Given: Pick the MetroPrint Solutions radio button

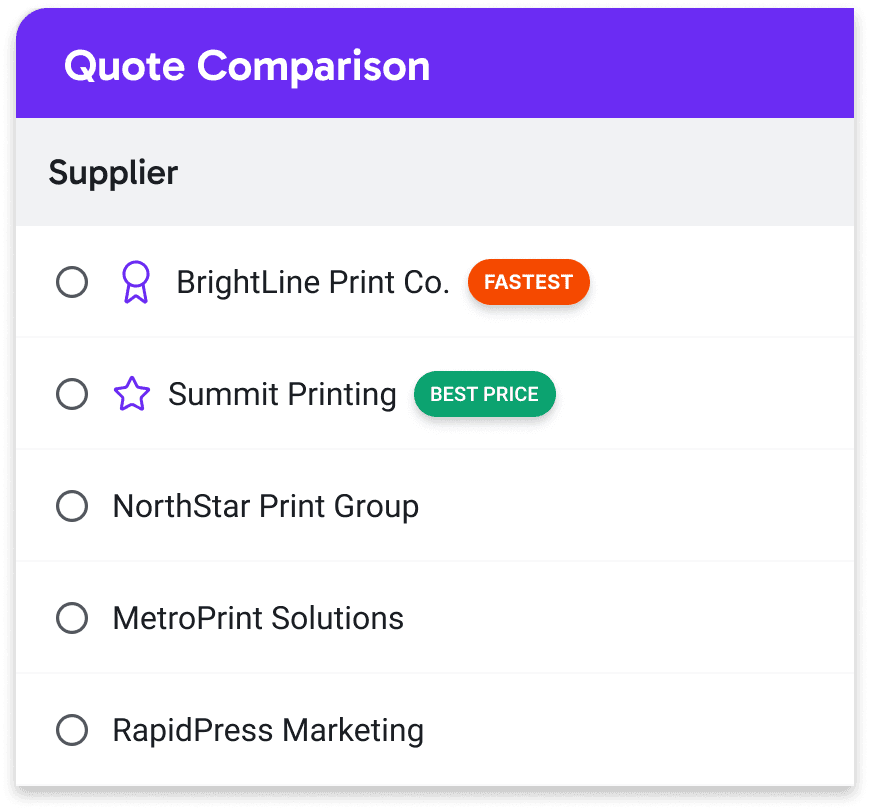Looking at the screenshot, I should coord(72,618).
